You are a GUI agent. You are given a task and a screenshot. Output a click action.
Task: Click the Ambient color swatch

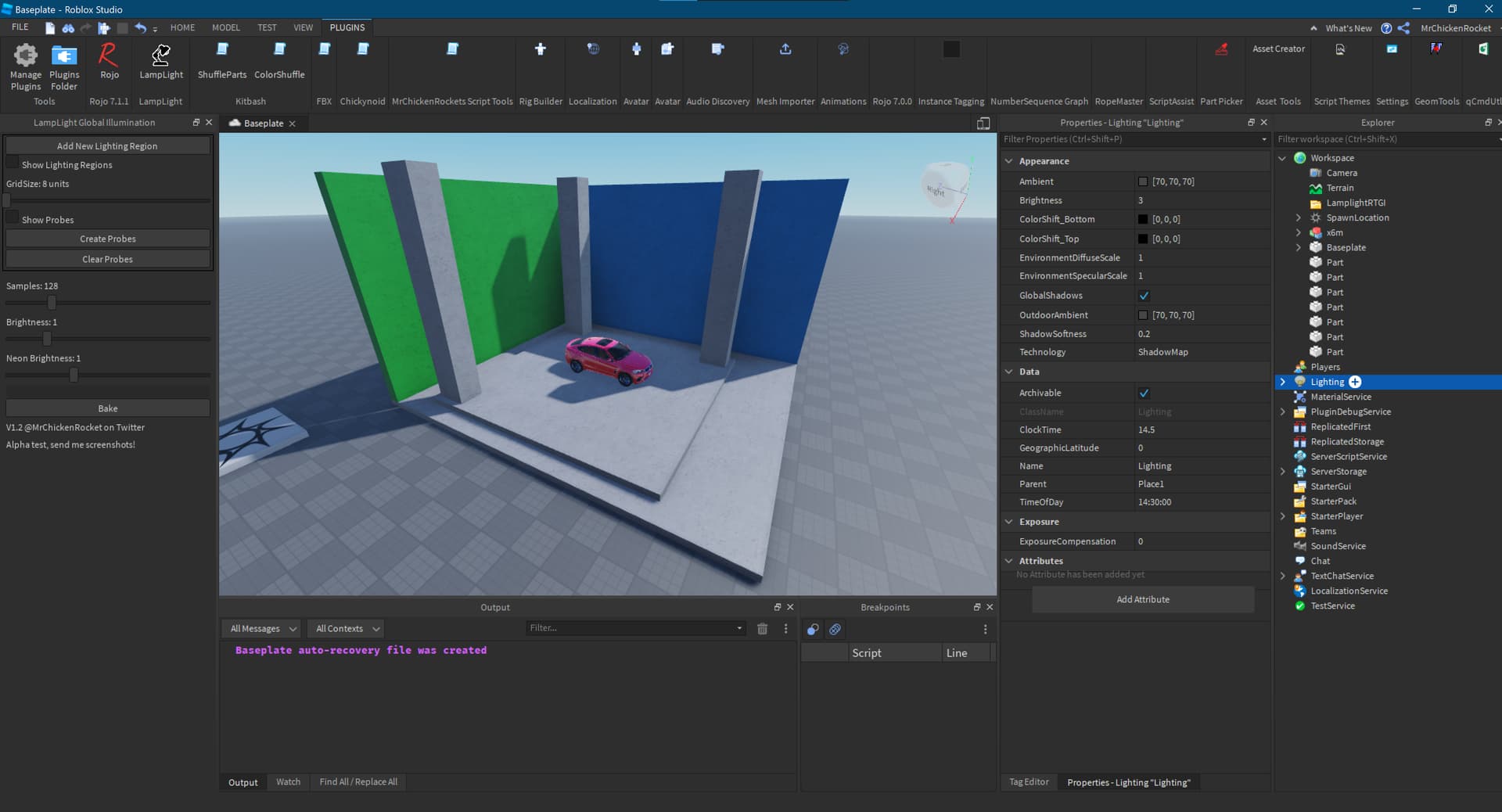pyautogui.click(x=1143, y=181)
